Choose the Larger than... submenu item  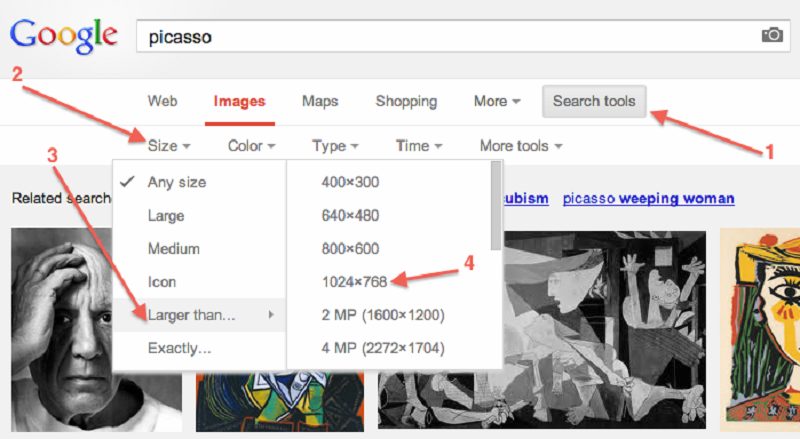click(x=192, y=315)
